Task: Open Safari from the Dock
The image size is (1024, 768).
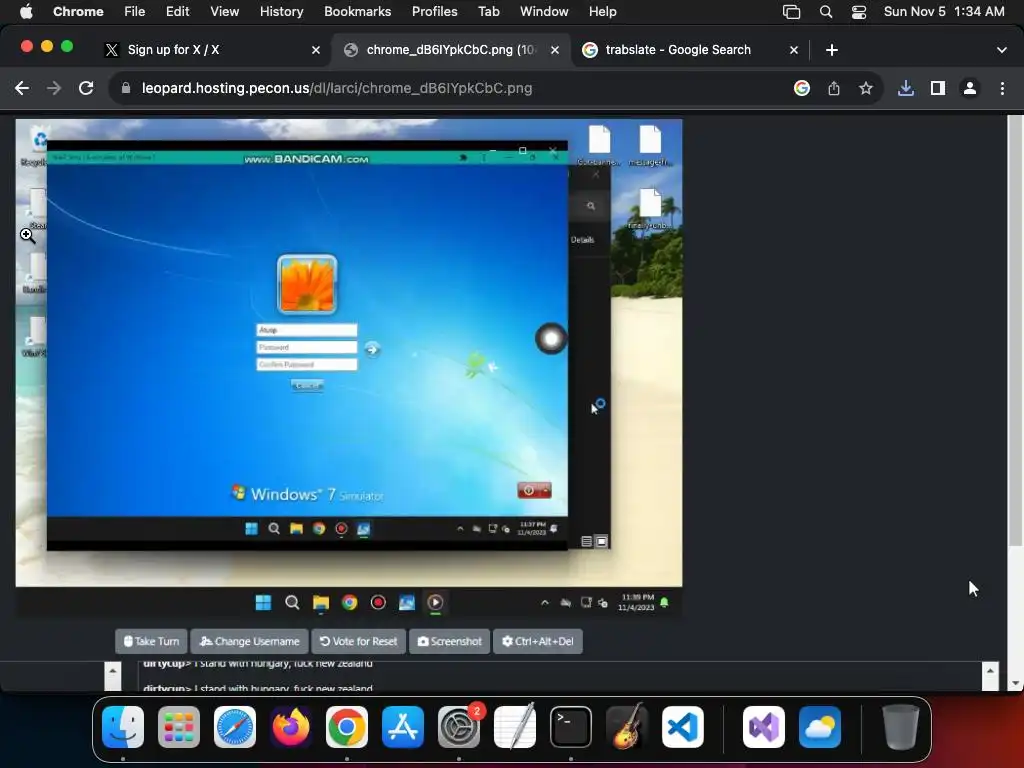Action: [x=235, y=727]
